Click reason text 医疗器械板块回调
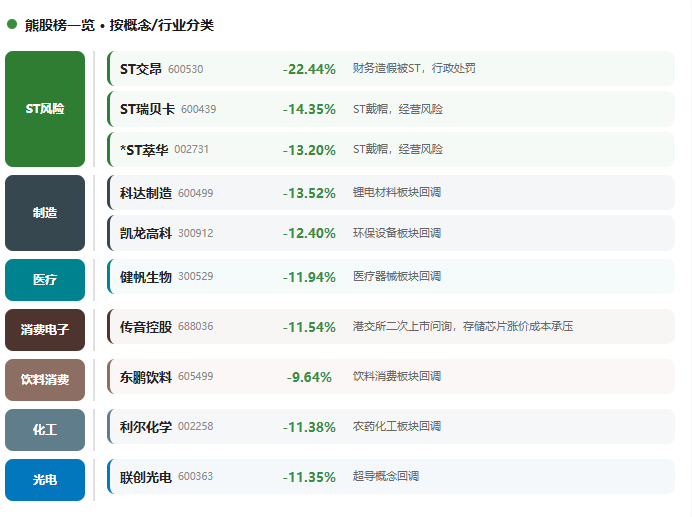The image size is (692, 517). [x=397, y=276]
